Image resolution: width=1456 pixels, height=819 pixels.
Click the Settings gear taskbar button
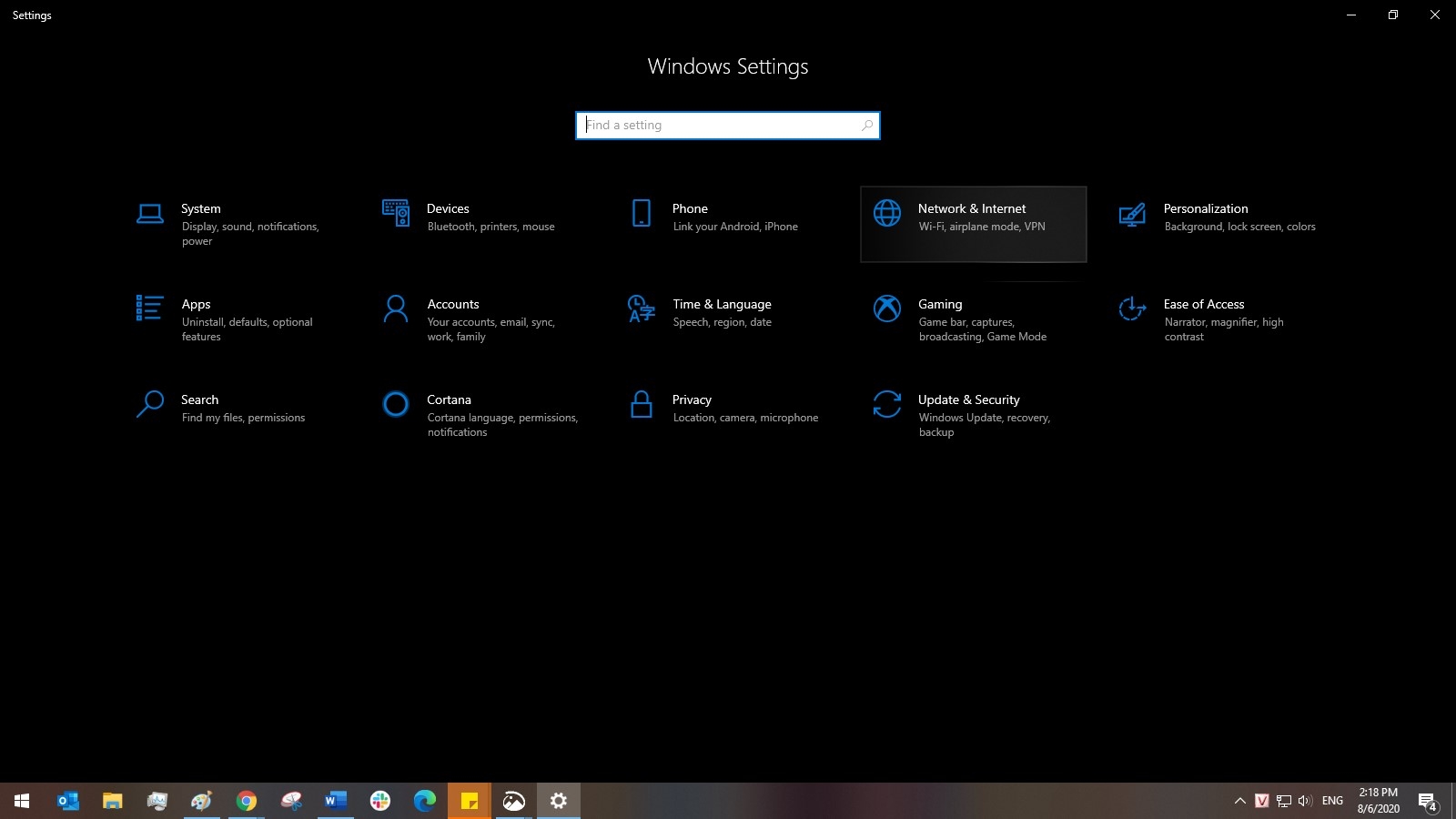559,801
